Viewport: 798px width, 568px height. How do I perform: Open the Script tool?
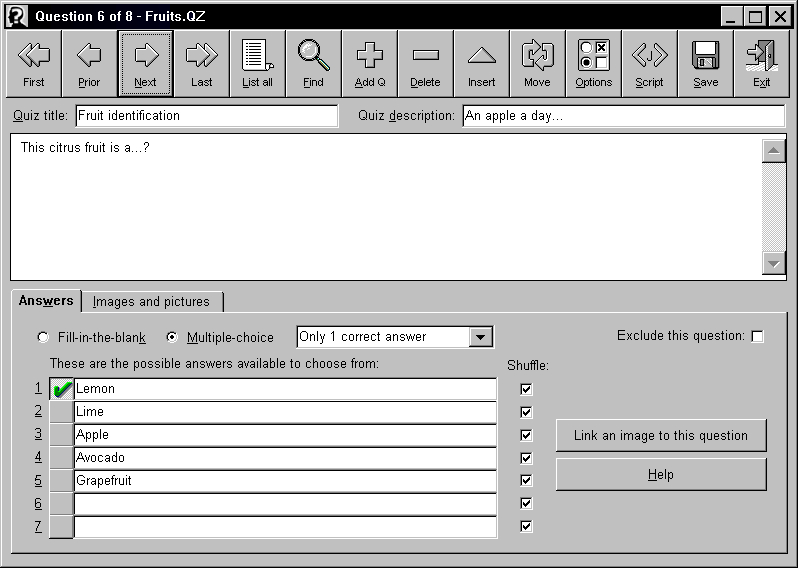[649, 64]
